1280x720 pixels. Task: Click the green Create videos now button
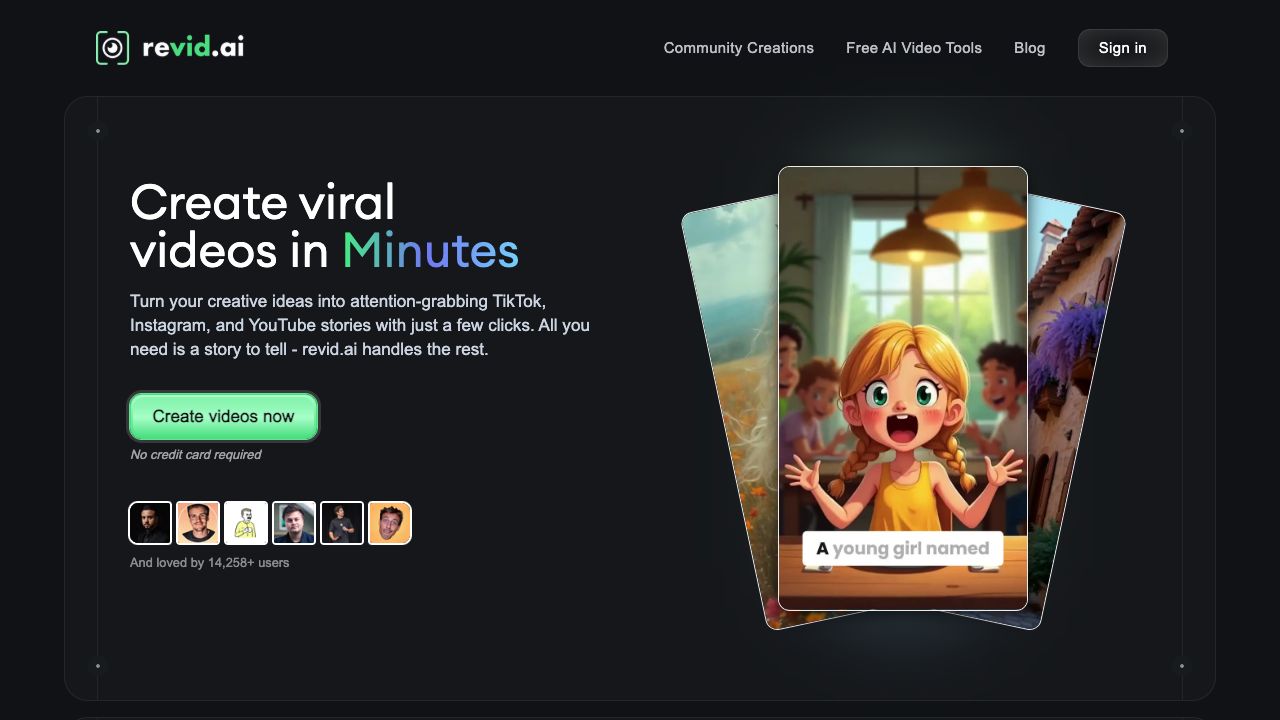click(223, 417)
